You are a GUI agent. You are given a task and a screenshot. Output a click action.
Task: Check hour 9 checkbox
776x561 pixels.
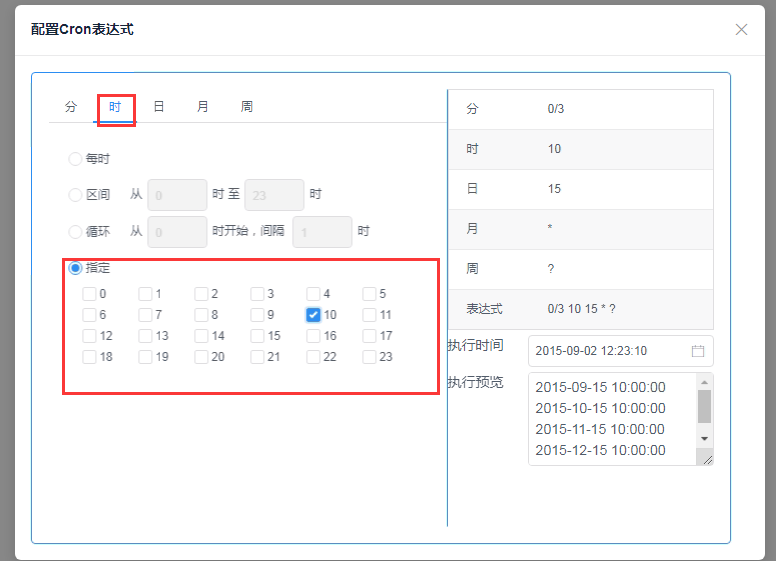pos(257,315)
